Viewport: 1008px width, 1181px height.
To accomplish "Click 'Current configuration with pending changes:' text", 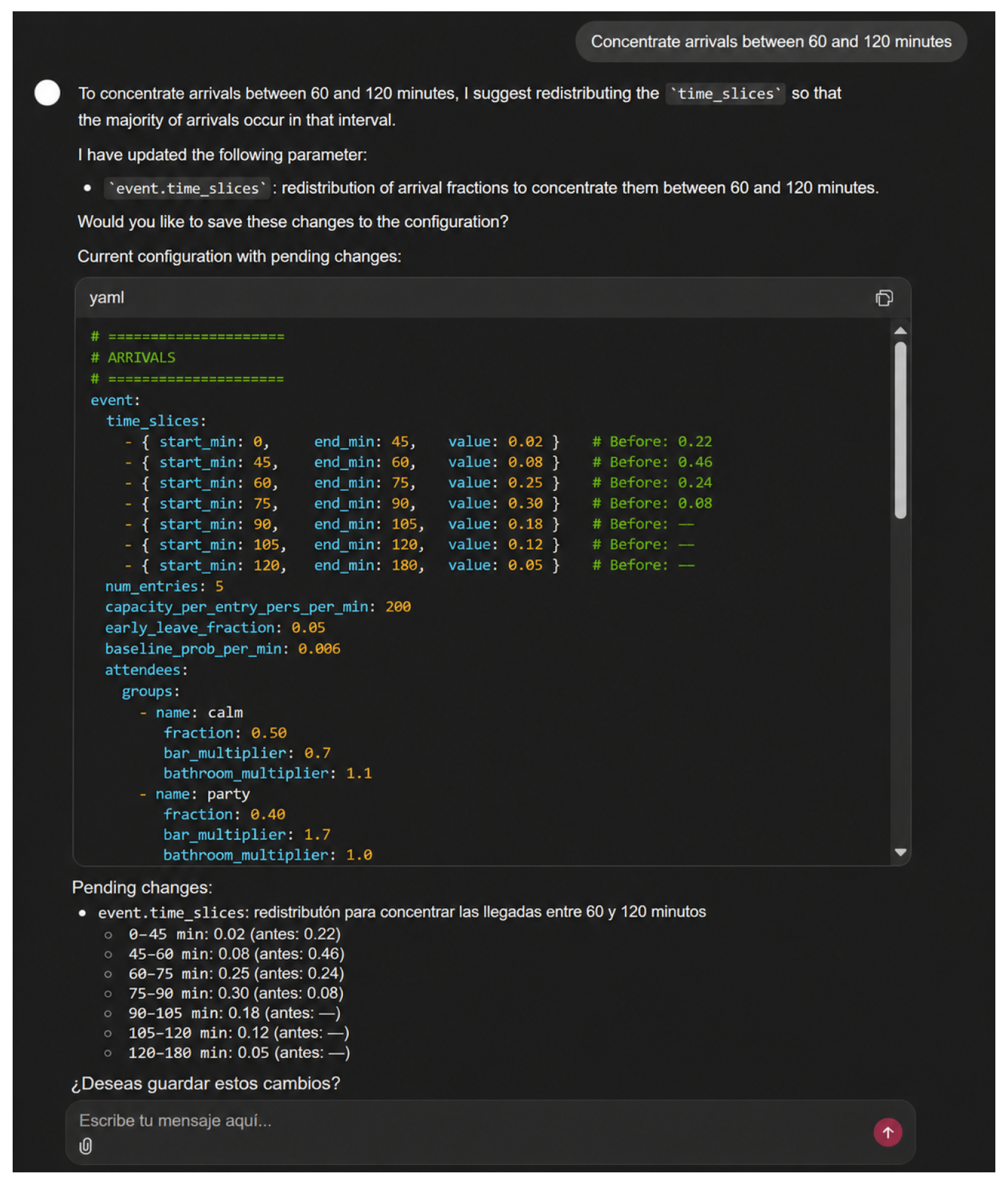I will [239, 256].
